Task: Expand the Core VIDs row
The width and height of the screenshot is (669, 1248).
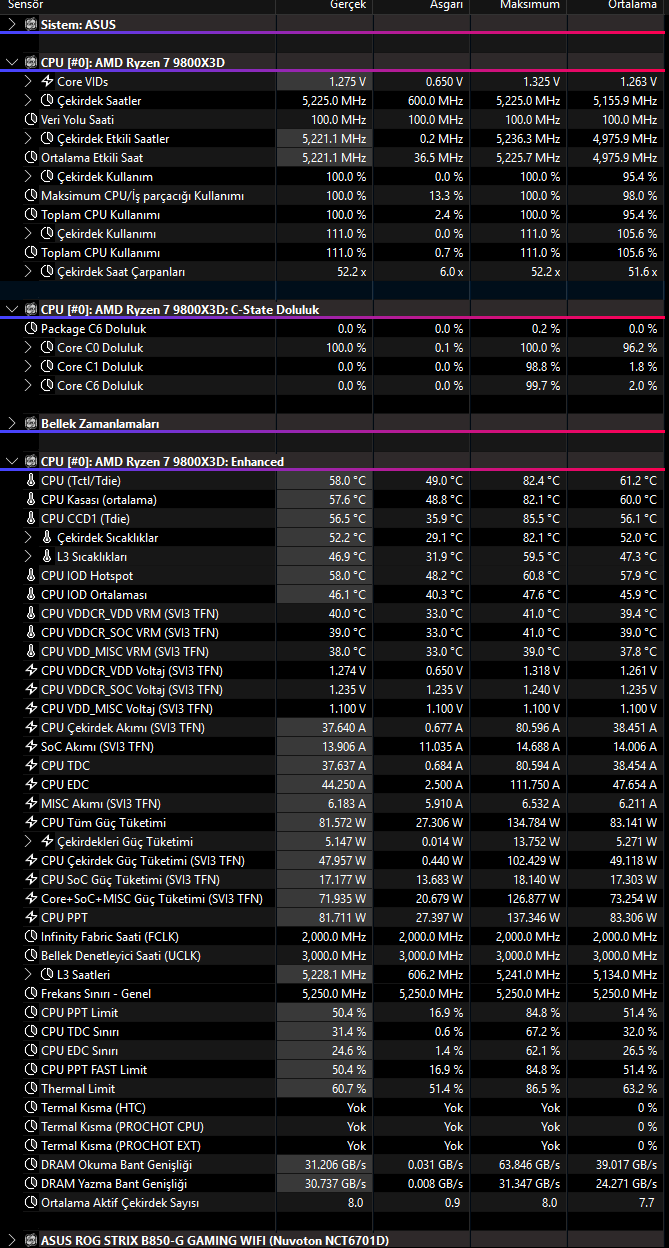Action: point(29,81)
